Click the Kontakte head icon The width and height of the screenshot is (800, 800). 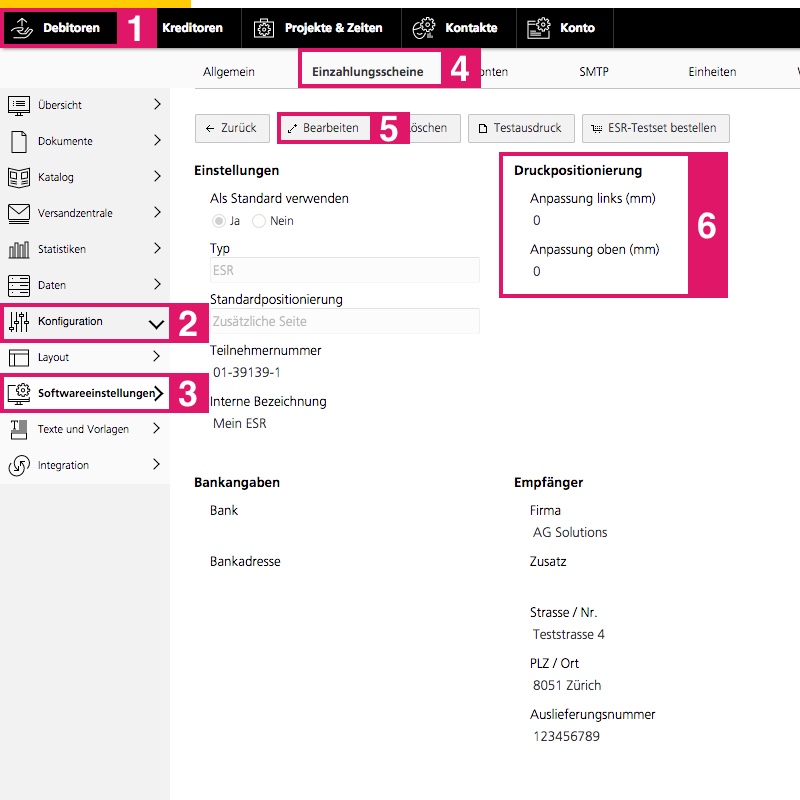[x=424, y=28]
